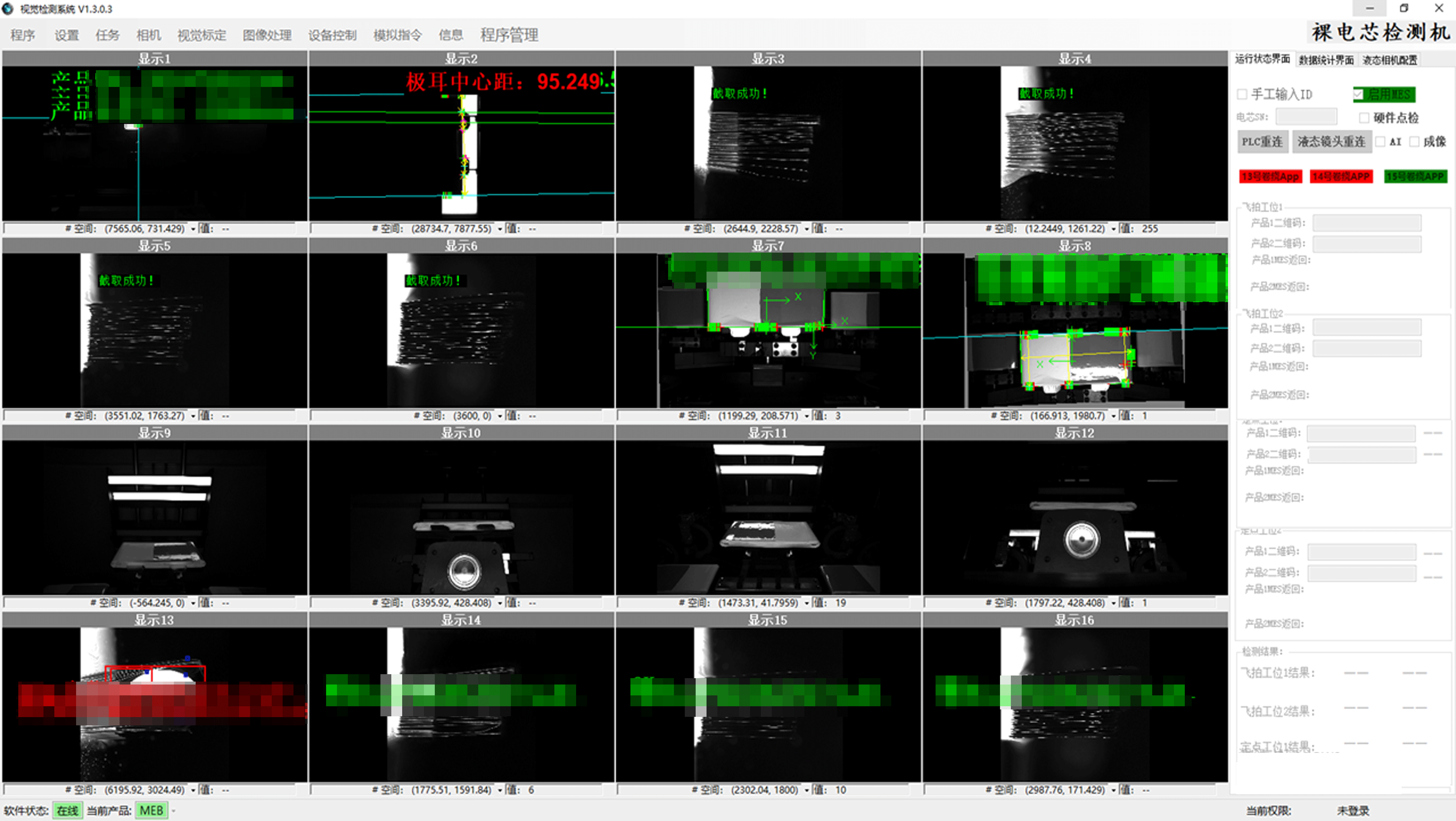
Task: Select the 显示8 camera image
Action: [1075, 330]
